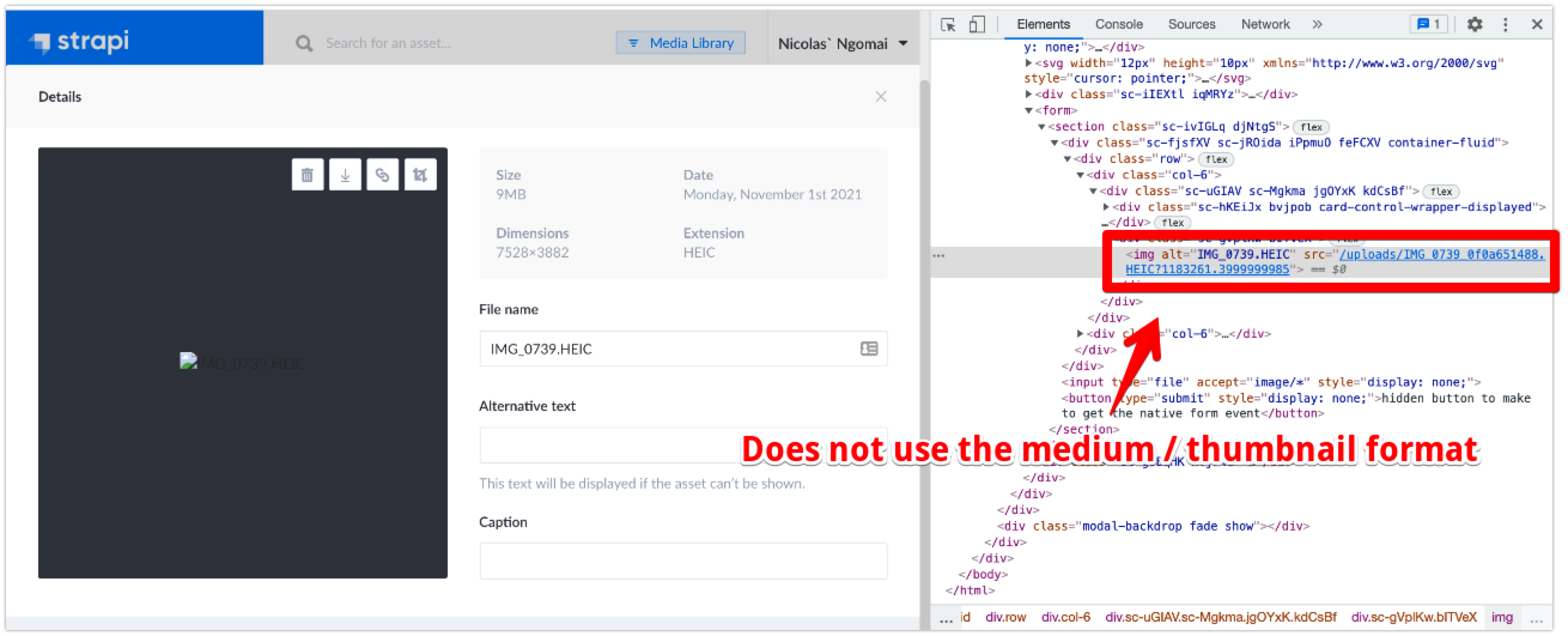This screenshot has height=636, width=1568.
Task: Switch to the Network tab
Action: (x=1266, y=25)
